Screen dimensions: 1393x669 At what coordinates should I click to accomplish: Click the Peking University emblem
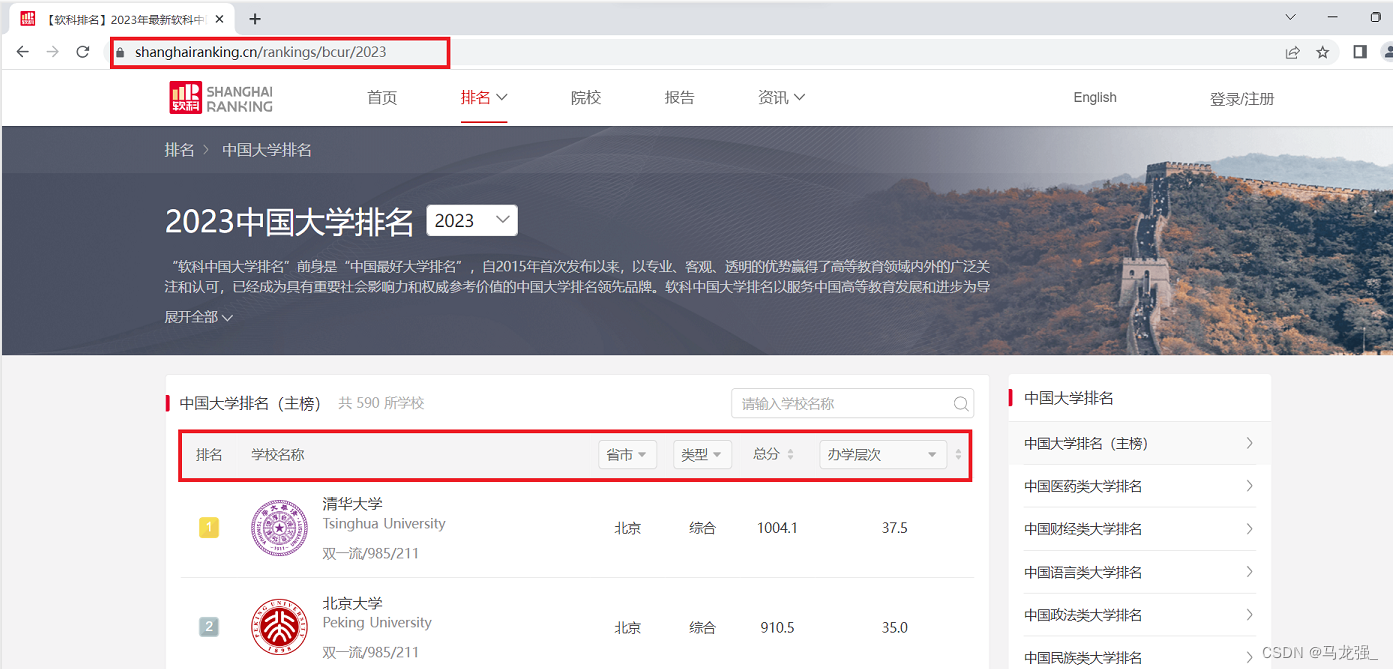pos(279,627)
